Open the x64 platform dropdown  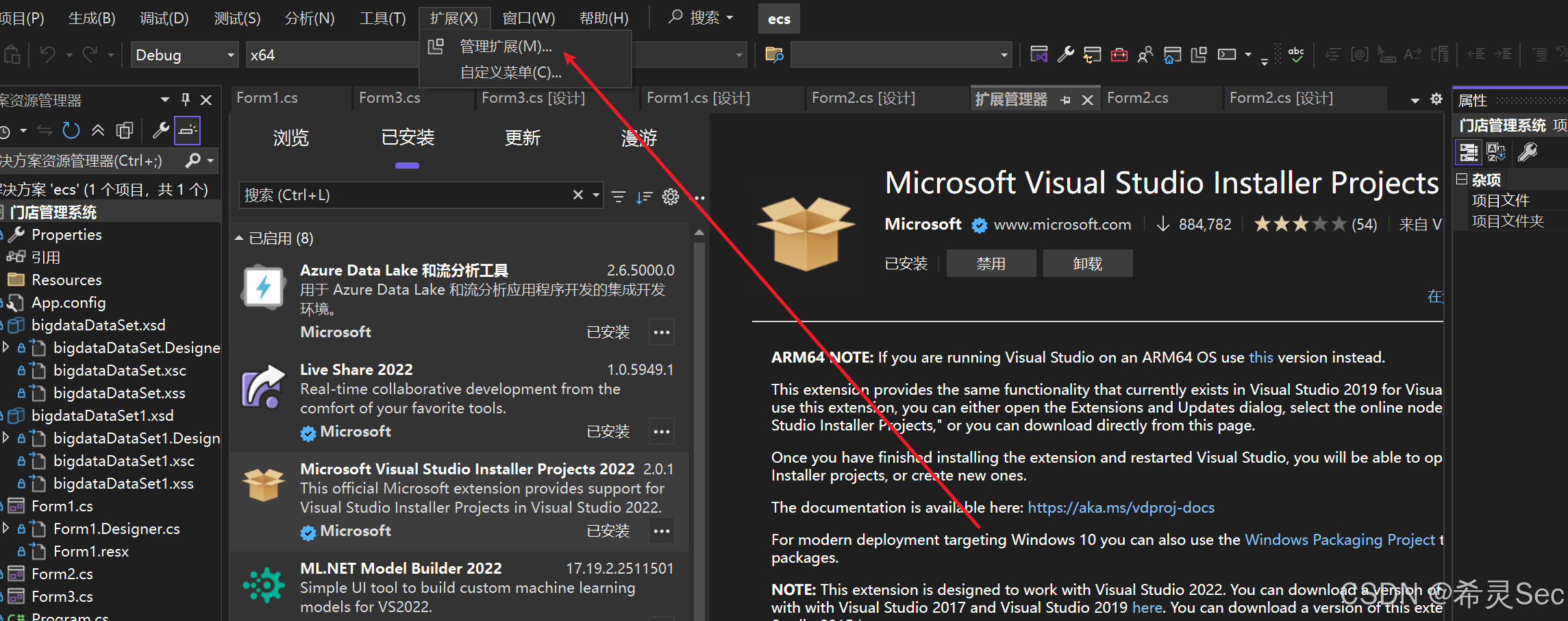click(332, 55)
